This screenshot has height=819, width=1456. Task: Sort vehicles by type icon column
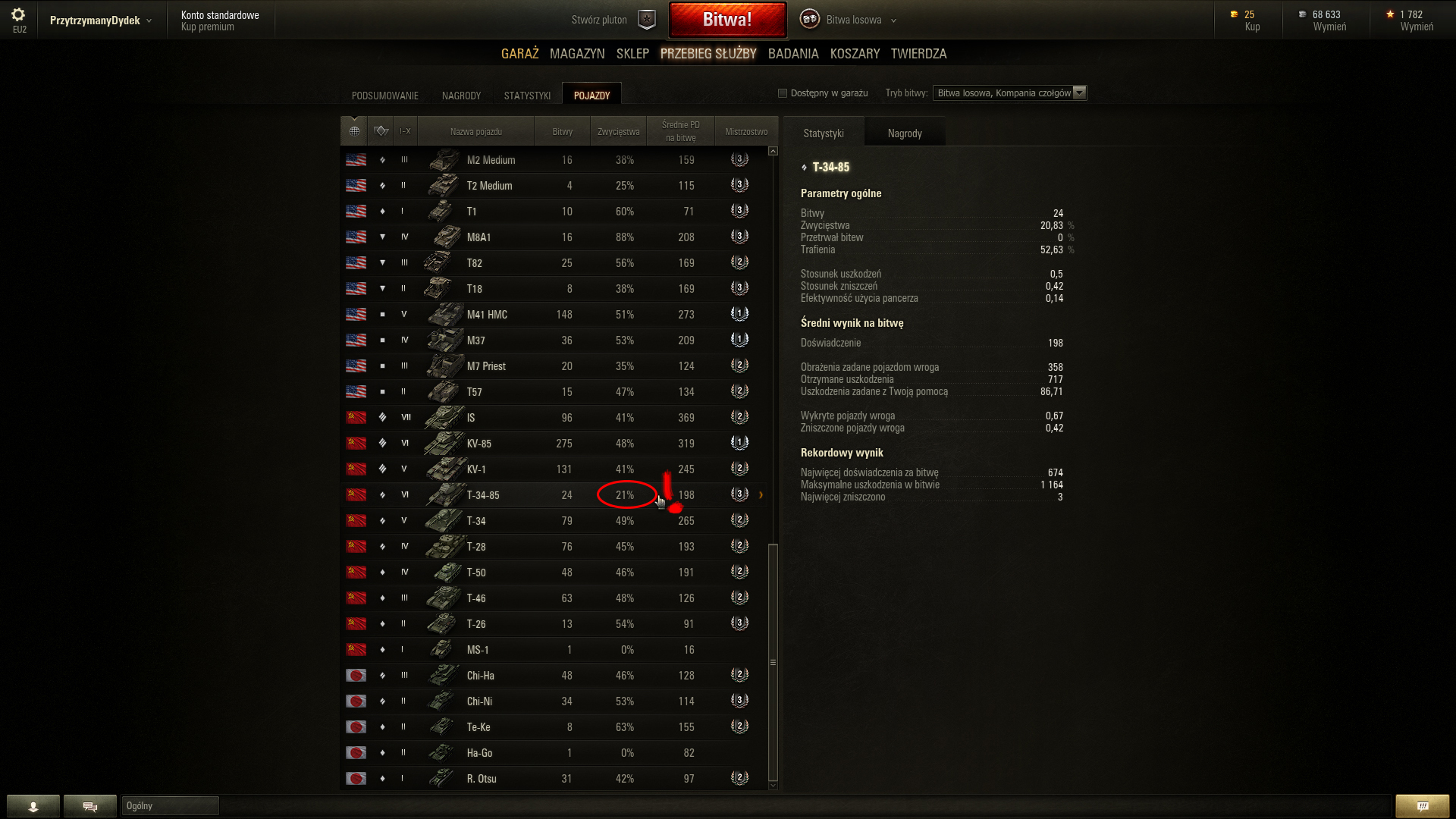(381, 131)
